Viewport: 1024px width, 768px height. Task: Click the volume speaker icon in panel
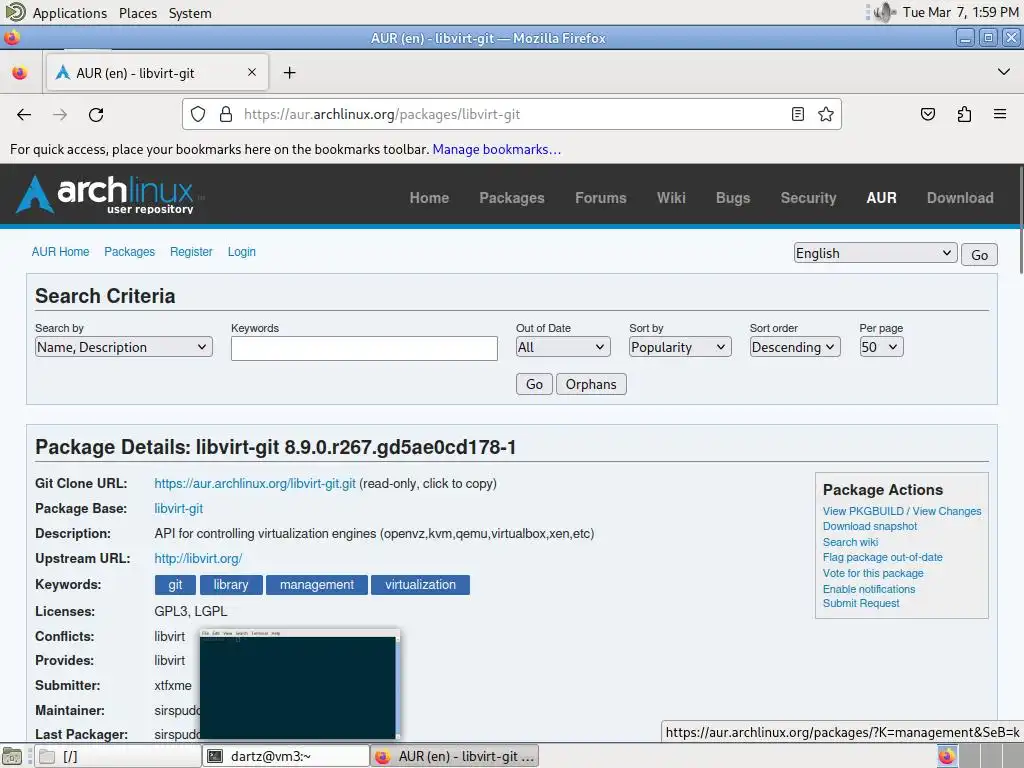coord(884,12)
